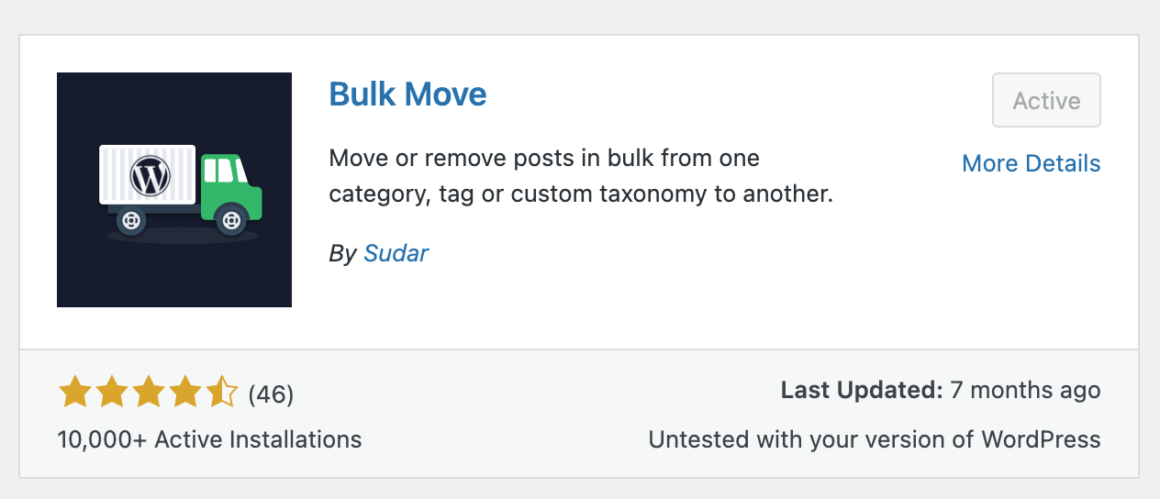Click the plugin description text
Screen dimensions: 1160x499
coord(580,176)
